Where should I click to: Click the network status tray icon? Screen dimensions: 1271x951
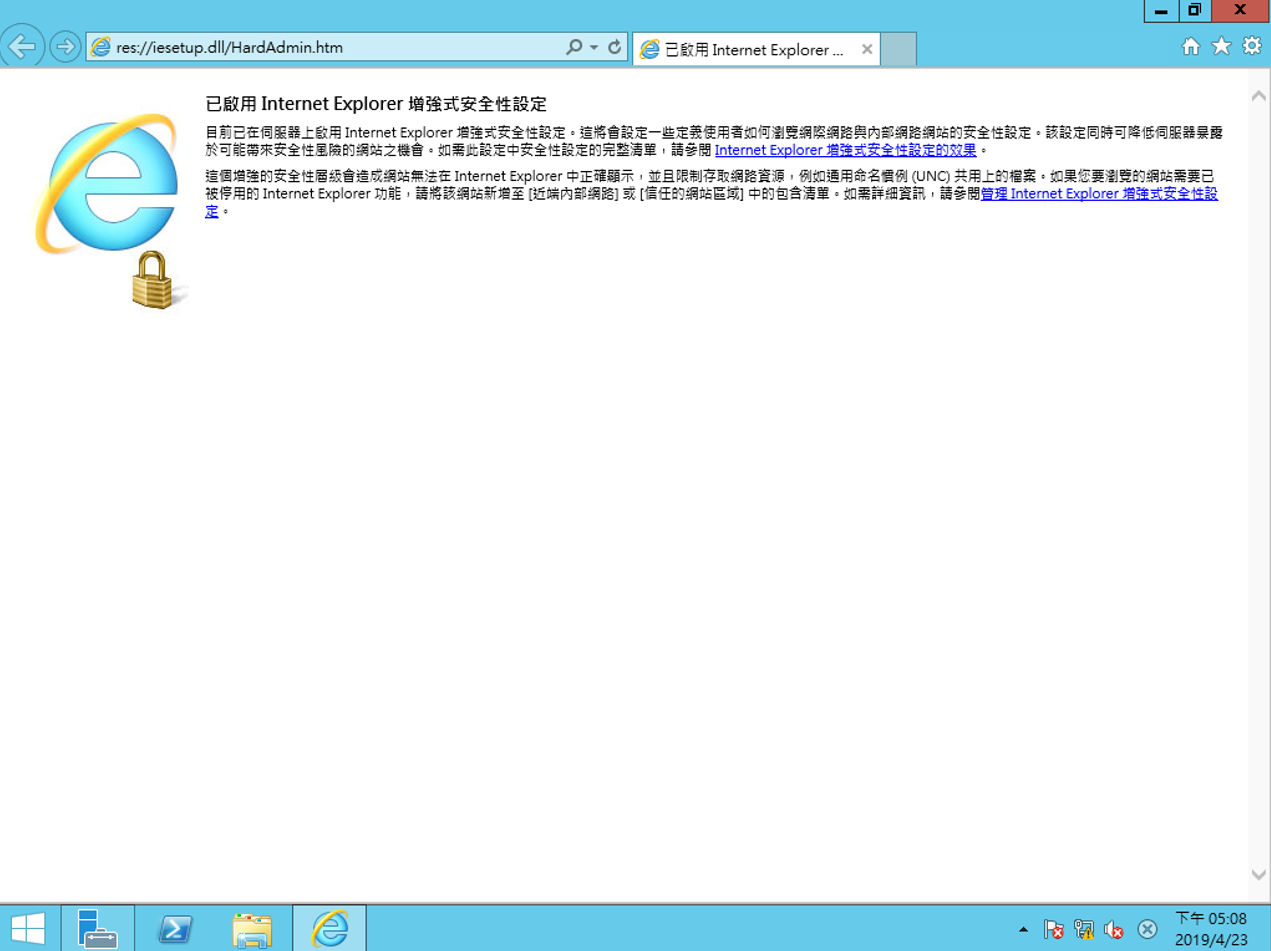(x=1084, y=930)
